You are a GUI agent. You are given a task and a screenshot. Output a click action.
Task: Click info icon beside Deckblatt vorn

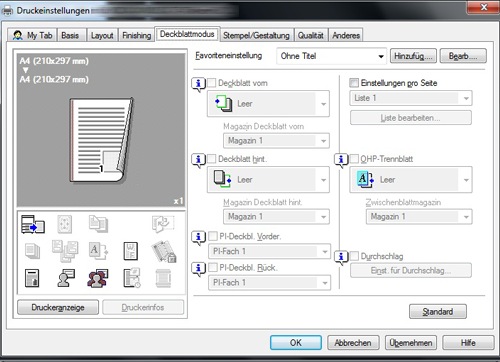coord(198,84)
